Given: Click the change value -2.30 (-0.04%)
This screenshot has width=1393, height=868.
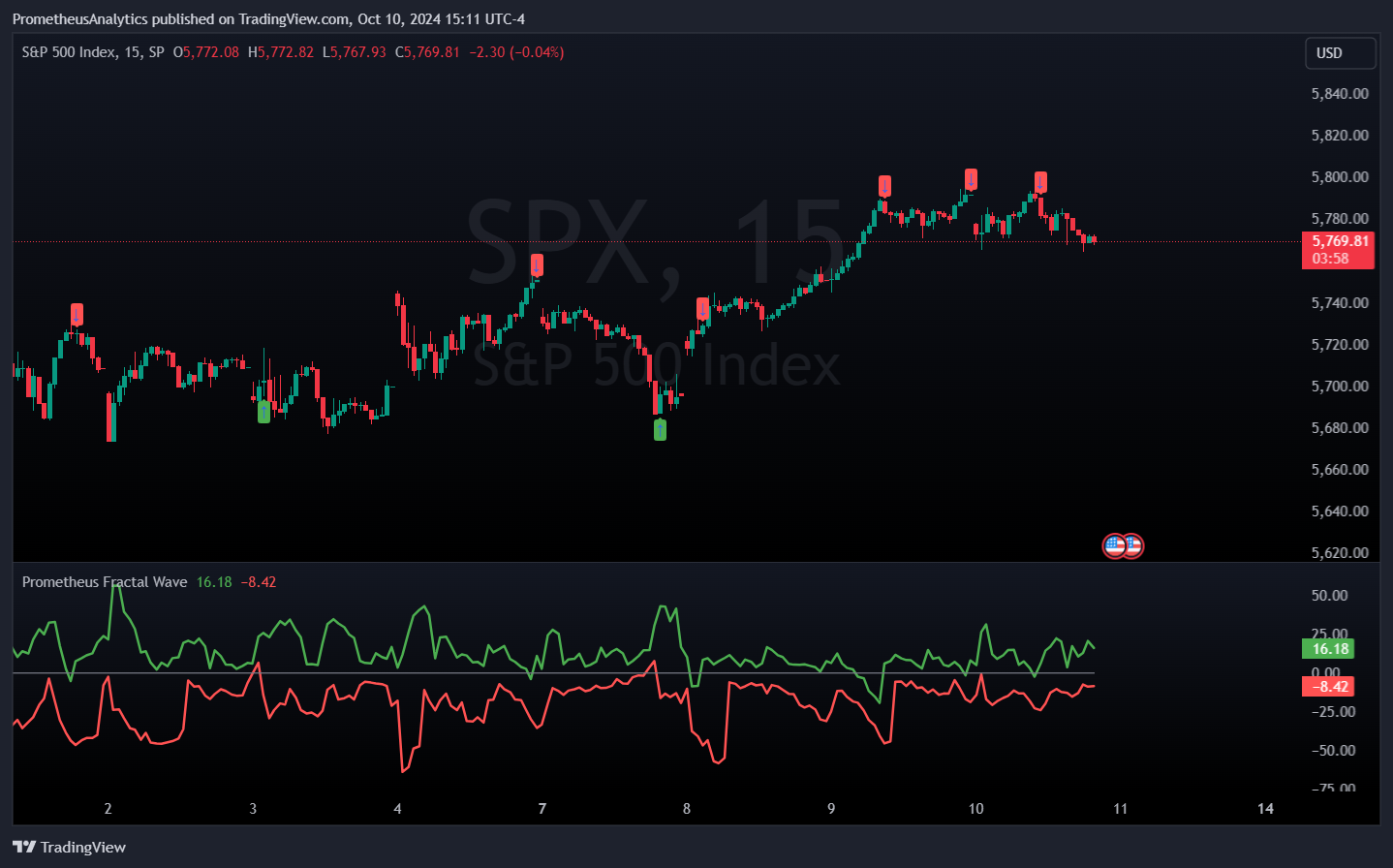Looking at the screenshot, I should tap(516, 52).
